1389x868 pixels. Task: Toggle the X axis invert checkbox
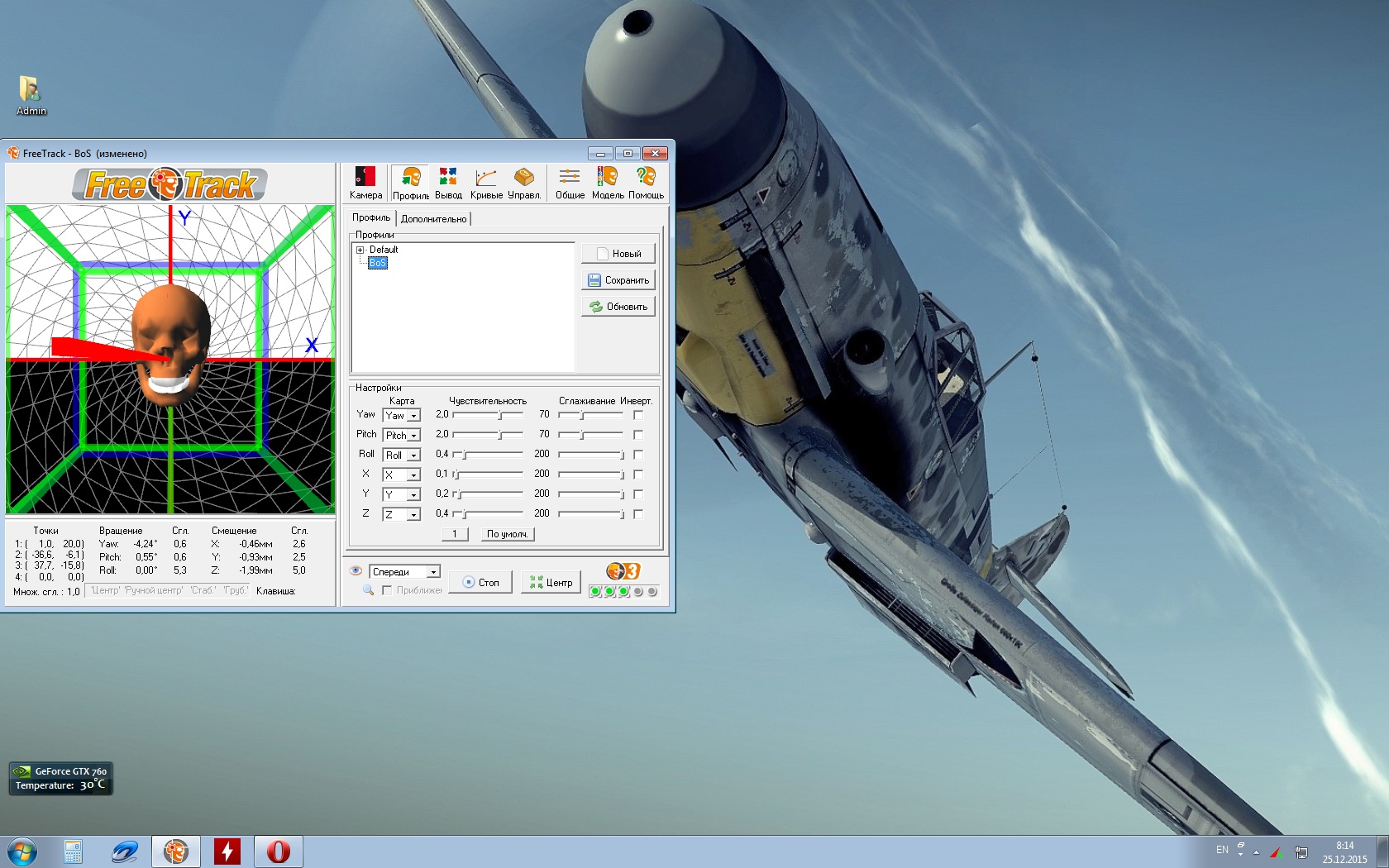pyautogui.click(x=638, y=475)
